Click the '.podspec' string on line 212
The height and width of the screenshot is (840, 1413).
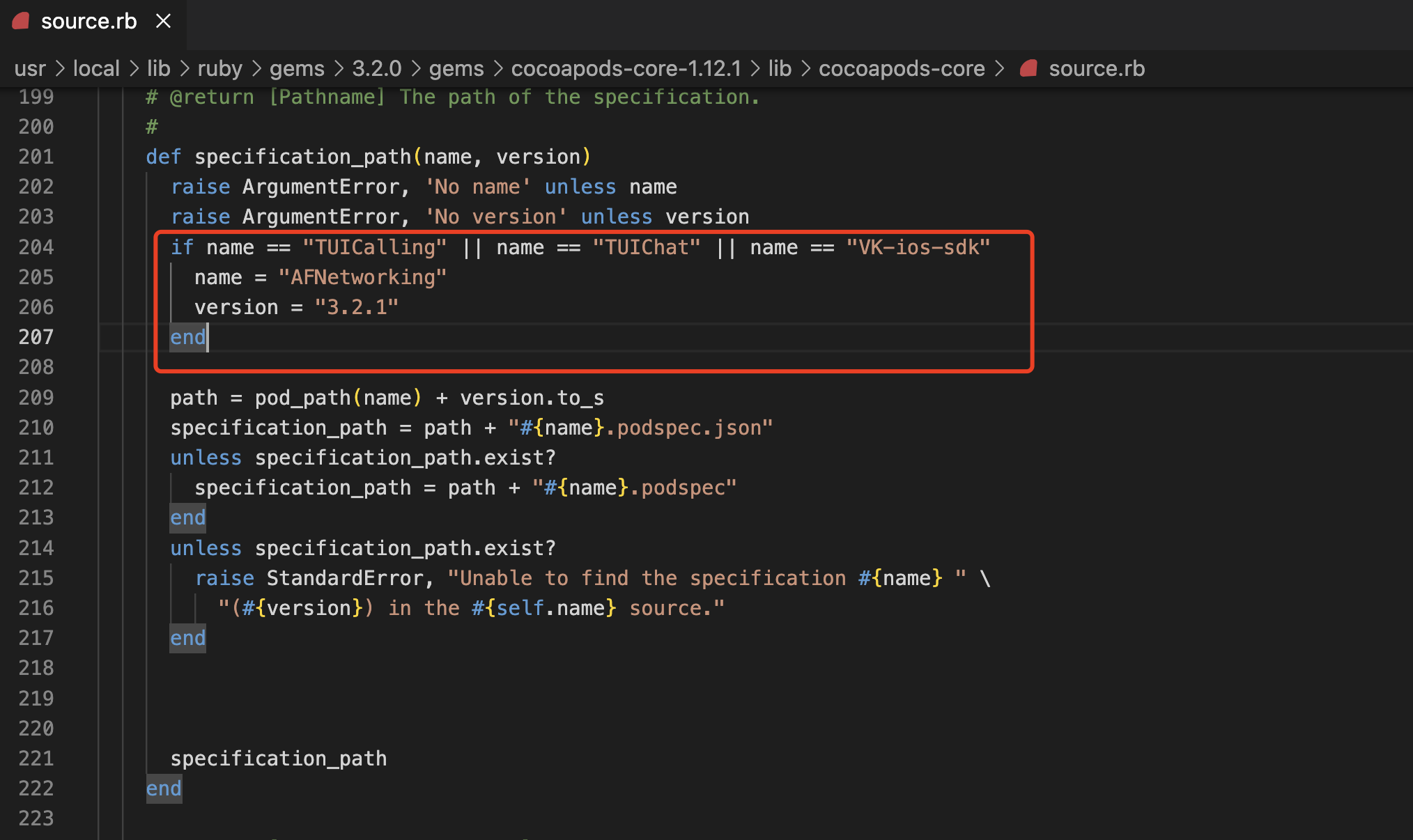(x=684, y=488)
